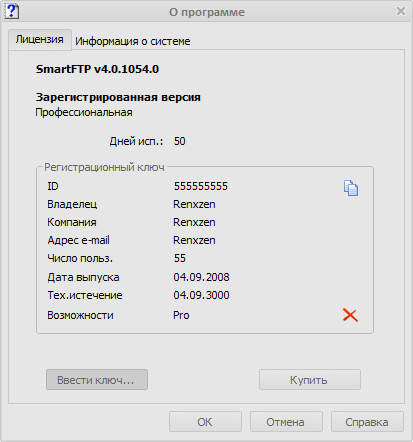Click the Профессиональная edition label

(x=84, y=112)
